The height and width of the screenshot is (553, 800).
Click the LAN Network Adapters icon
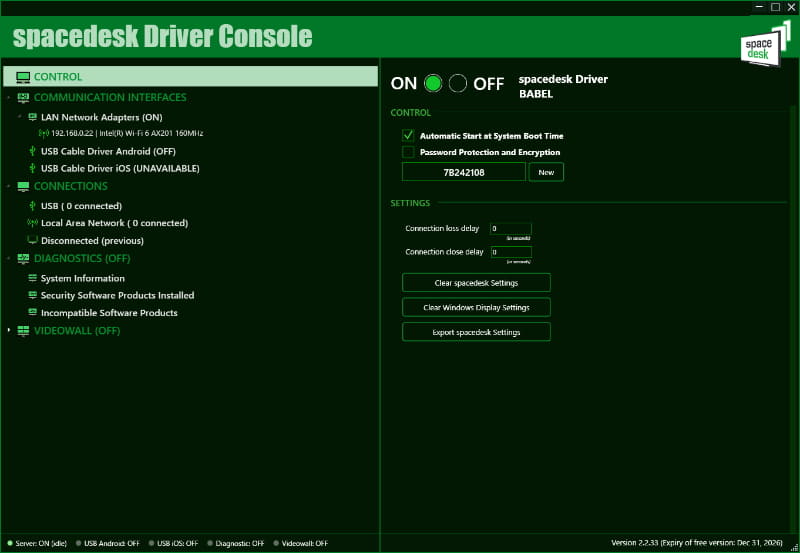[x=33, y=117]
